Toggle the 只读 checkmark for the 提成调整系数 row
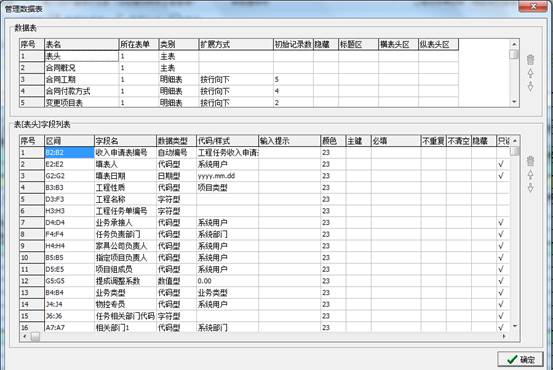Image resolution: width=553 pixels, height=370 pixels. 501,281
